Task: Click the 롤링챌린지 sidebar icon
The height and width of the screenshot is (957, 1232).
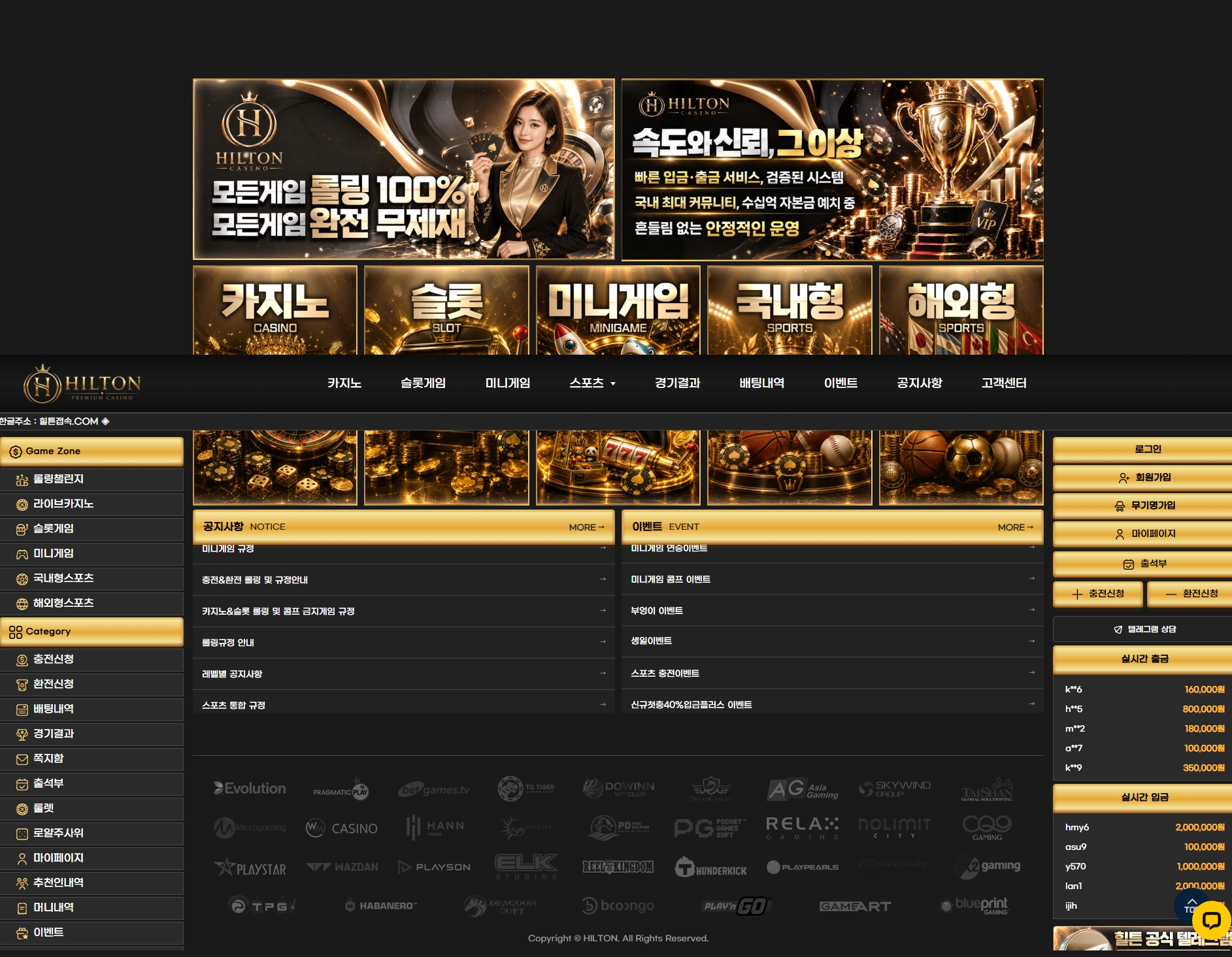Action: [22, 480]
